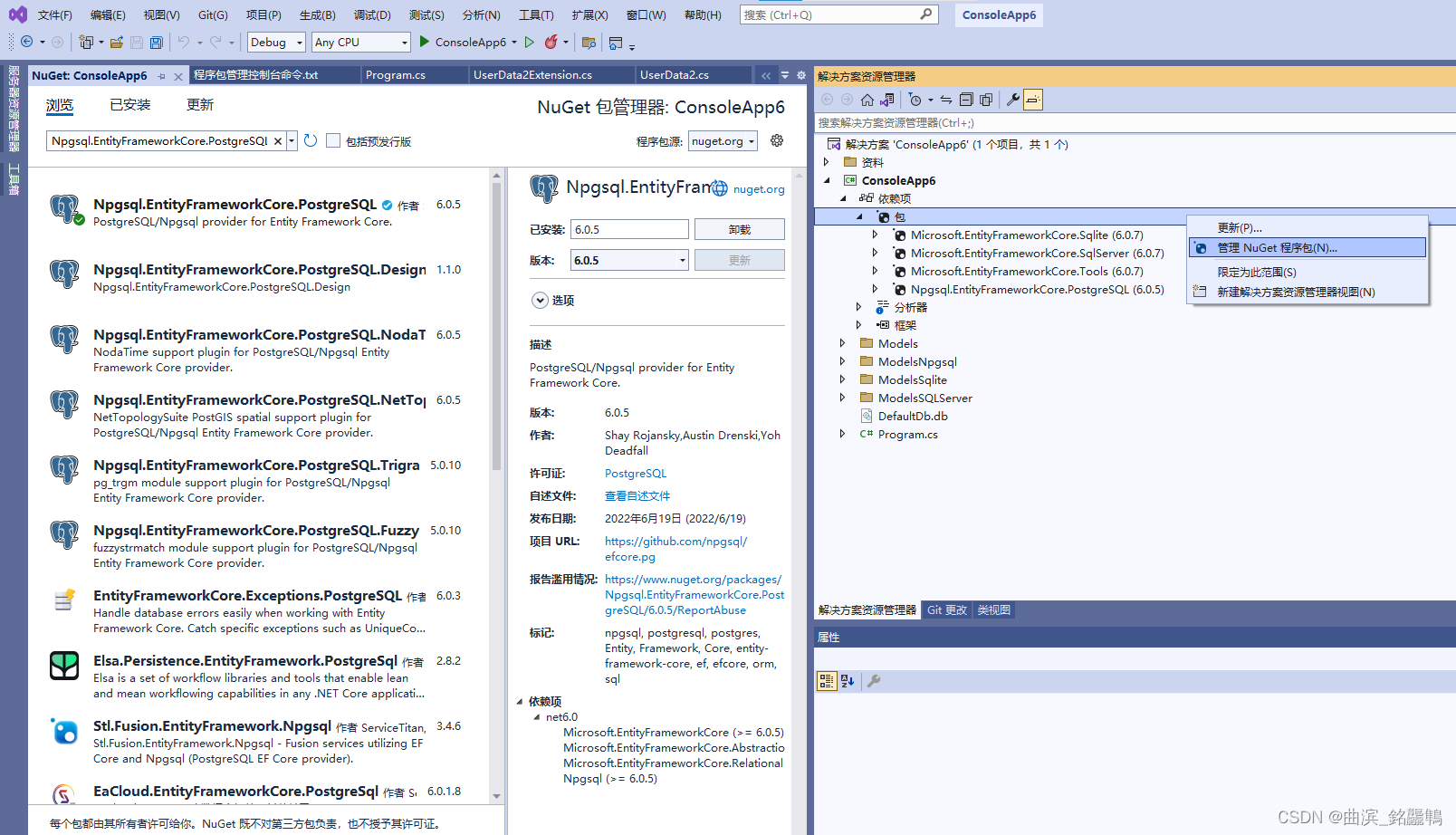Click the save all toolbar icon
The image size is (1456, 835).
157,42
